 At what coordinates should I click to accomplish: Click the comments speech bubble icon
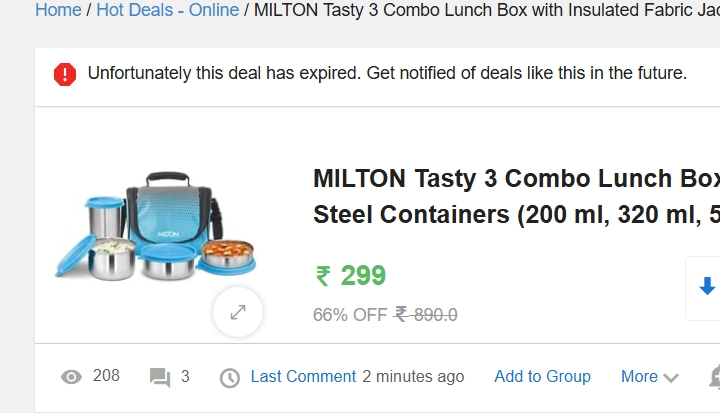pyautogui.click(x=160, y=377)
